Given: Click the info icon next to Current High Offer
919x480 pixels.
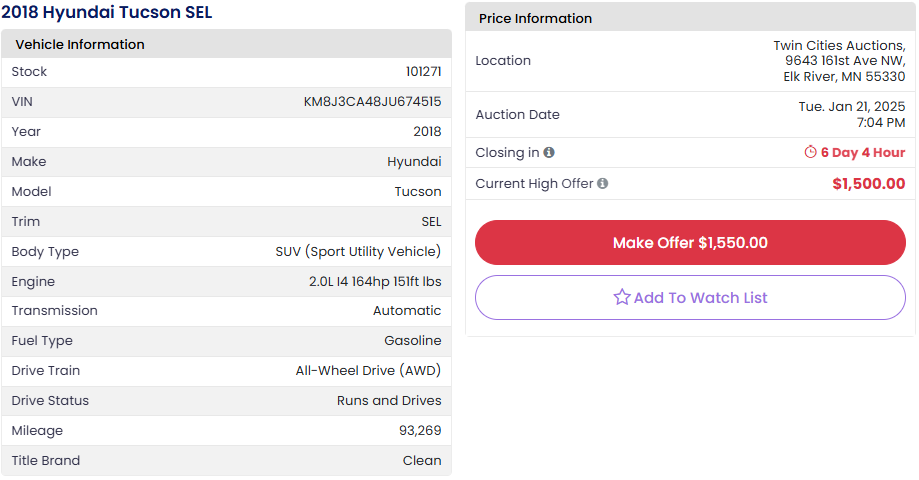Looking at the screenshot, I should (603, 184).
